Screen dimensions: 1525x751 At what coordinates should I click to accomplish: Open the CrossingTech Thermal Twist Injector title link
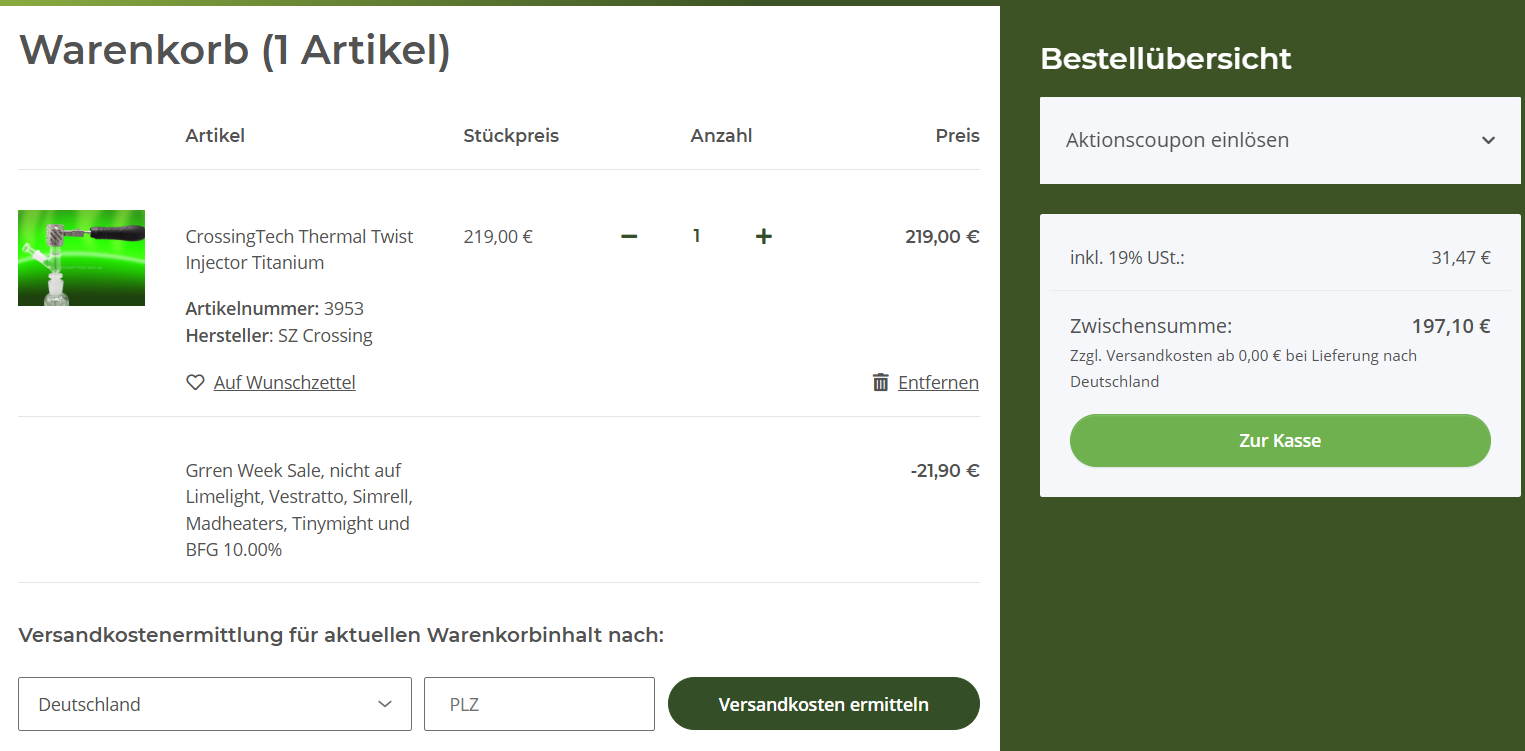[299, 249]
